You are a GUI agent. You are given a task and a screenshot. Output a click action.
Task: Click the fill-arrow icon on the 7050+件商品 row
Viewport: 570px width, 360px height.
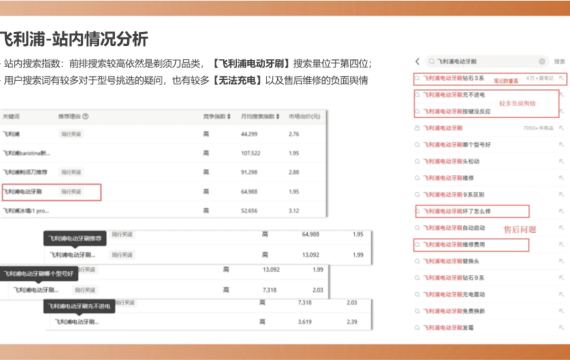(x=561, y=128)
